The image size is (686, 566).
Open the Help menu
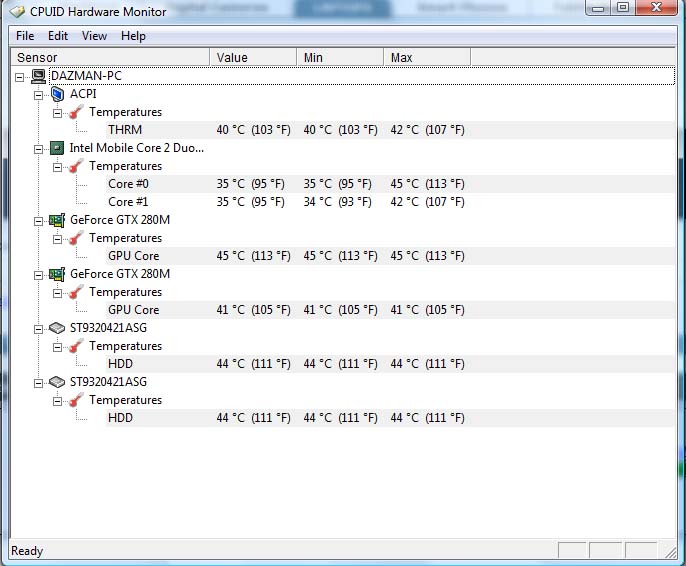(133, 36)
